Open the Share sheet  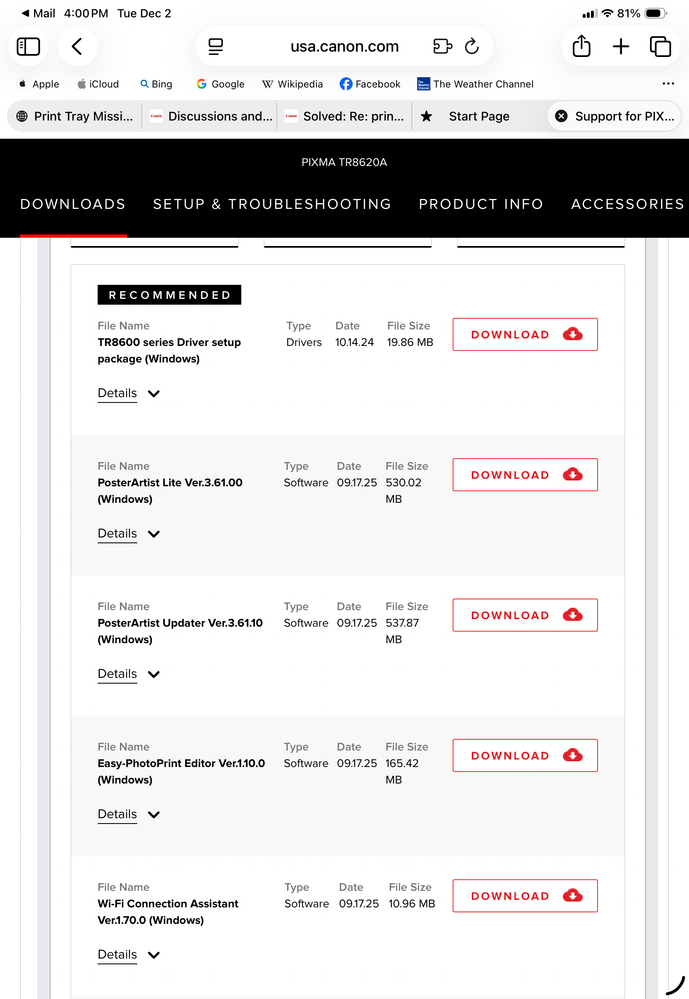pos(582,46)
